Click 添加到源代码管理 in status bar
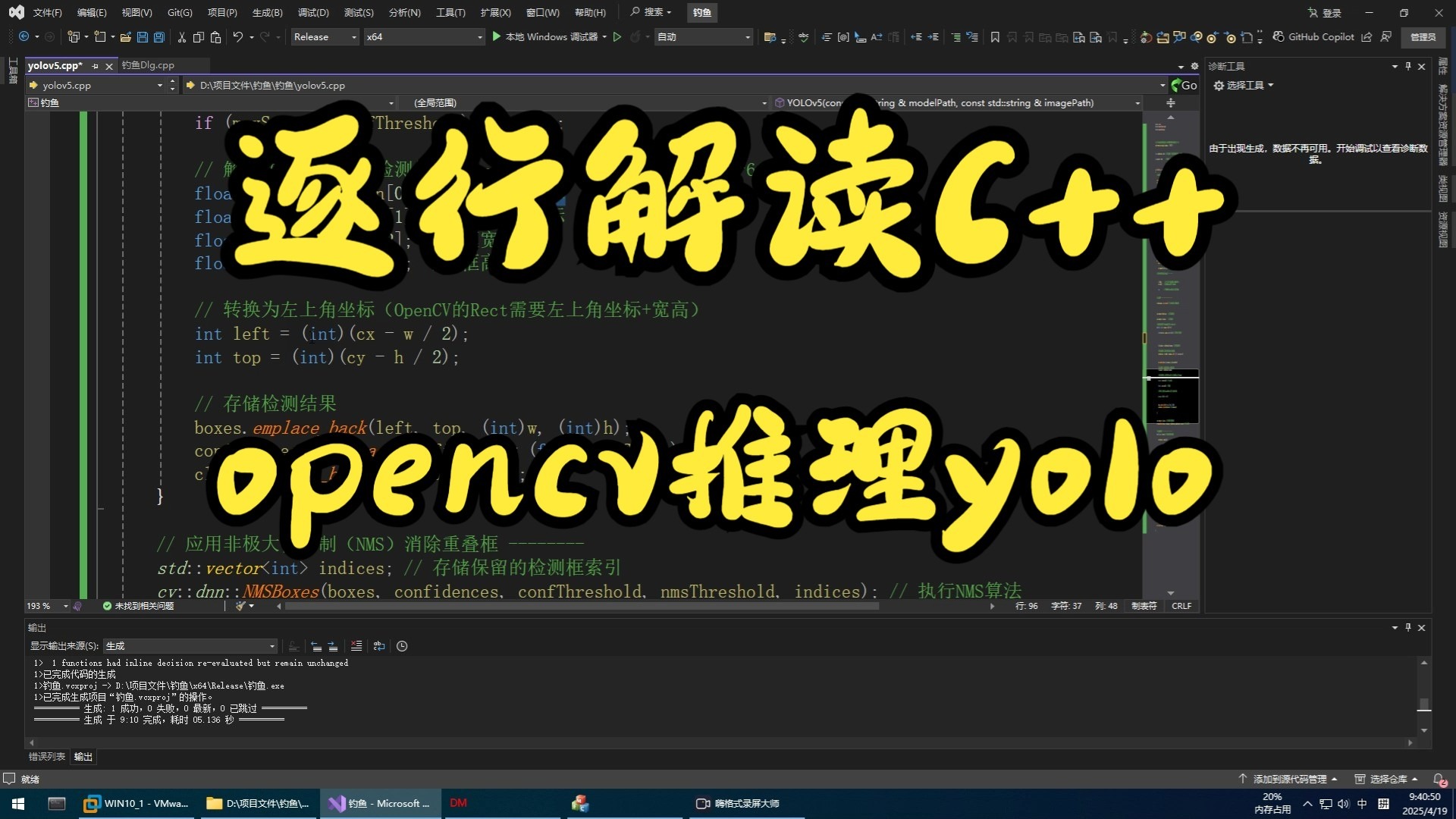Screen dimensions: 1456x819 [1288, 779]
